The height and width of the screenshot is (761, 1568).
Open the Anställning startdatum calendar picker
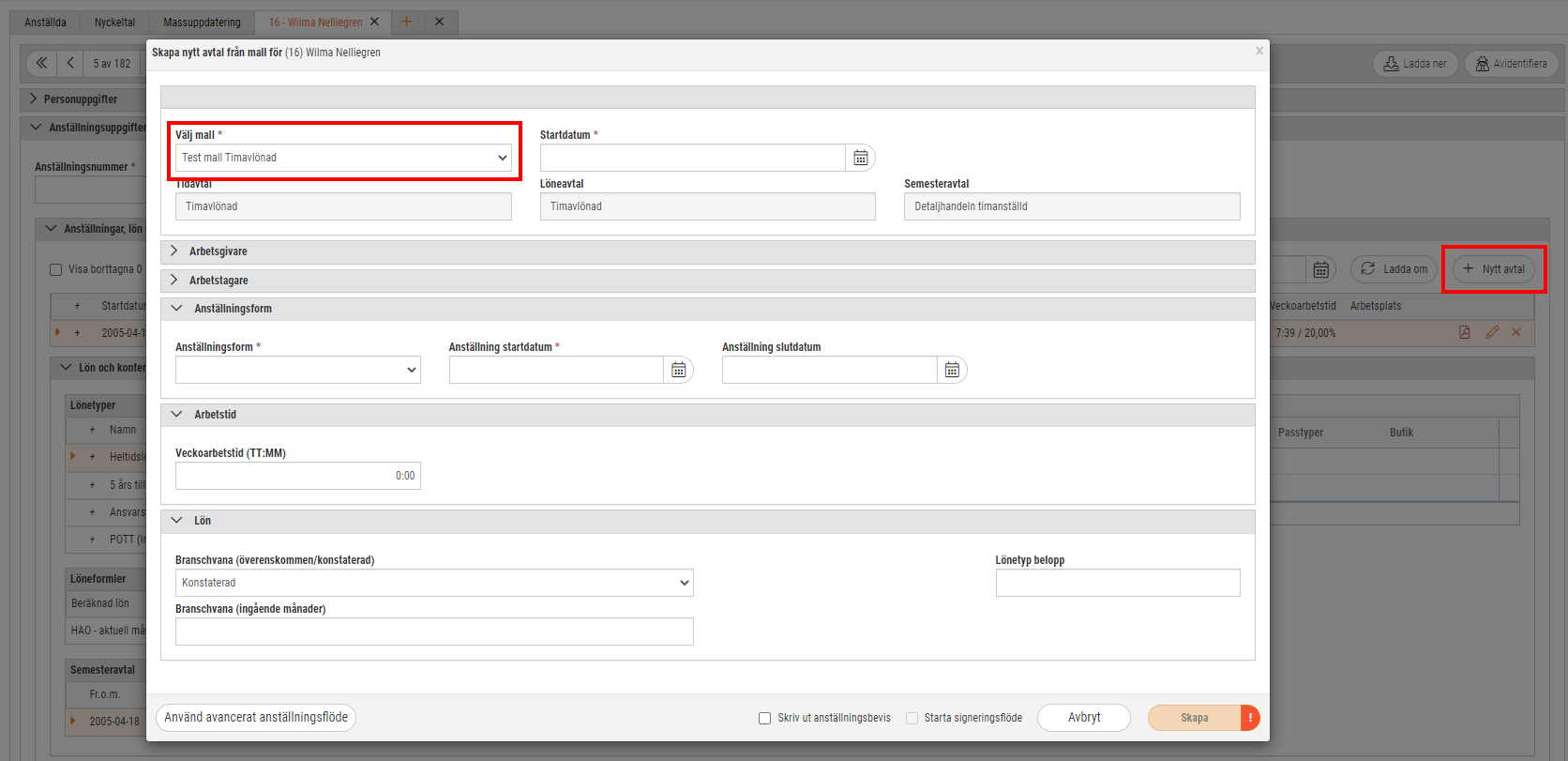tap(679, 370)
